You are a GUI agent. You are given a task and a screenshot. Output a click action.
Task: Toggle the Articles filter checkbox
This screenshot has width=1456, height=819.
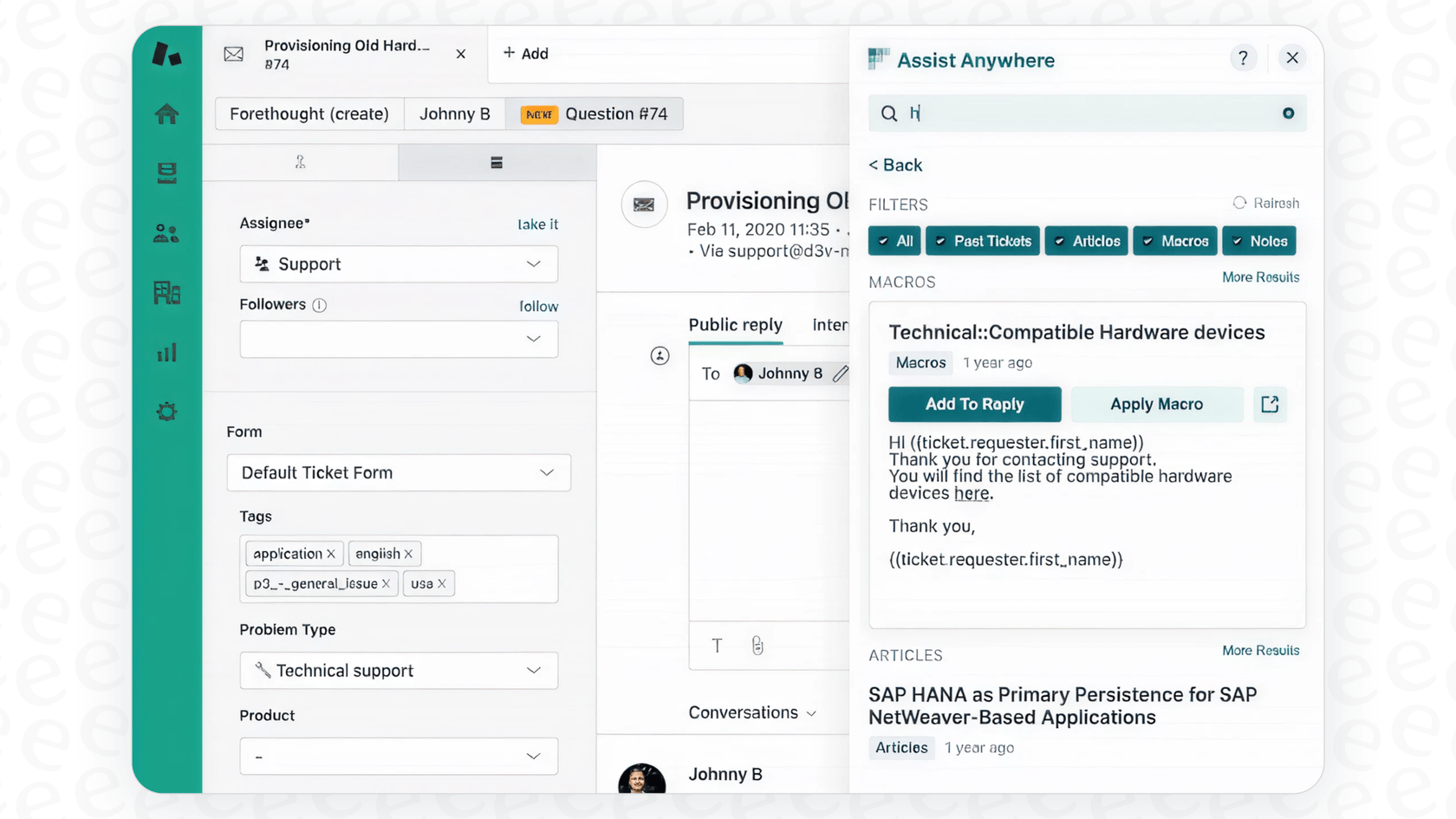(1086, 241)
